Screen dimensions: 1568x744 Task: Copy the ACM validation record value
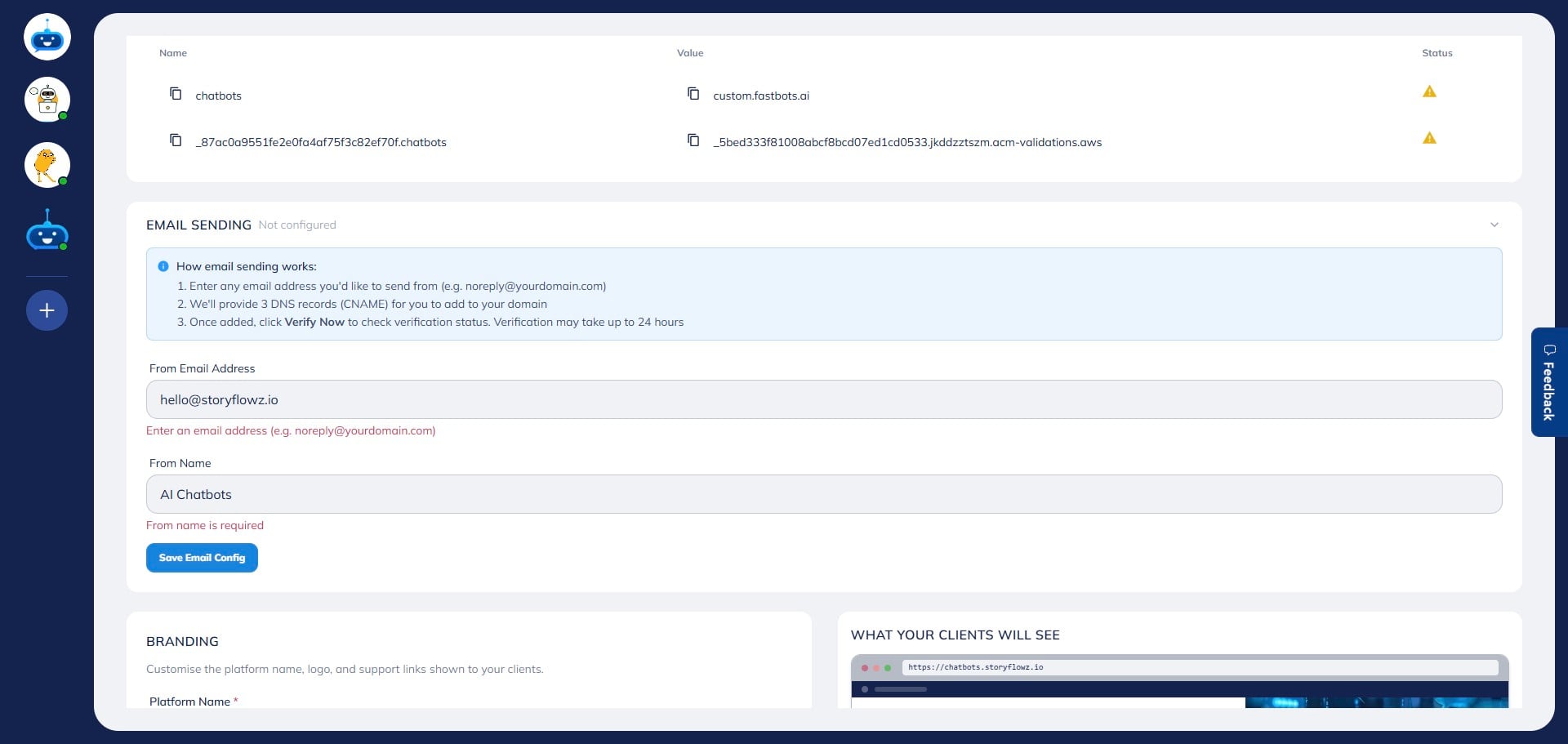pos(693,140)
